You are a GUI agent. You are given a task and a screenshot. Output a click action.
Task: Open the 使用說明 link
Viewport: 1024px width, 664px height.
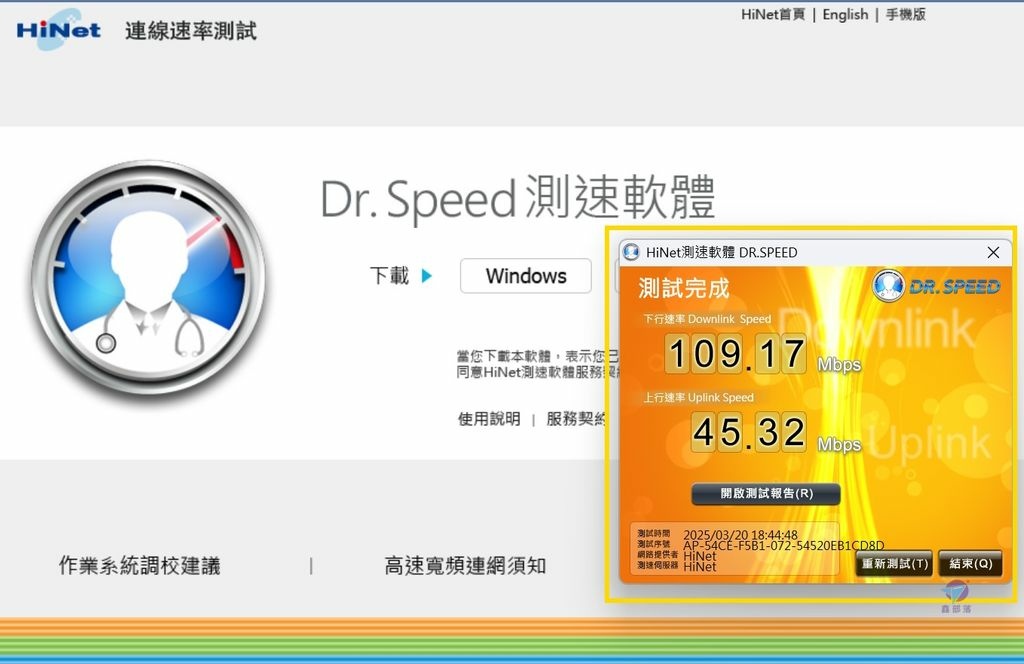click(x=489, y=419)
